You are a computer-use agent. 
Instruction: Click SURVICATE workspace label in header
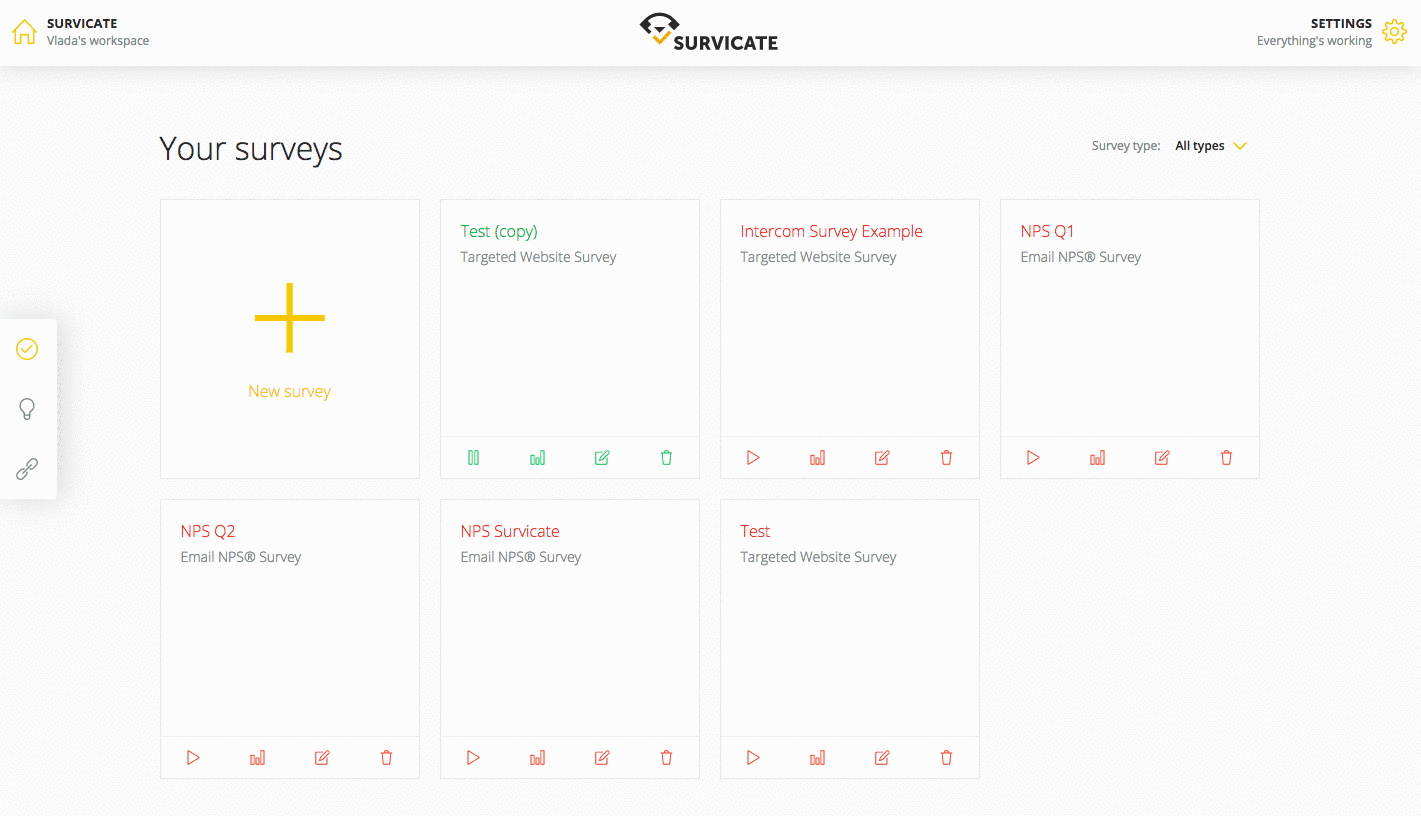[x=82, y=23]
